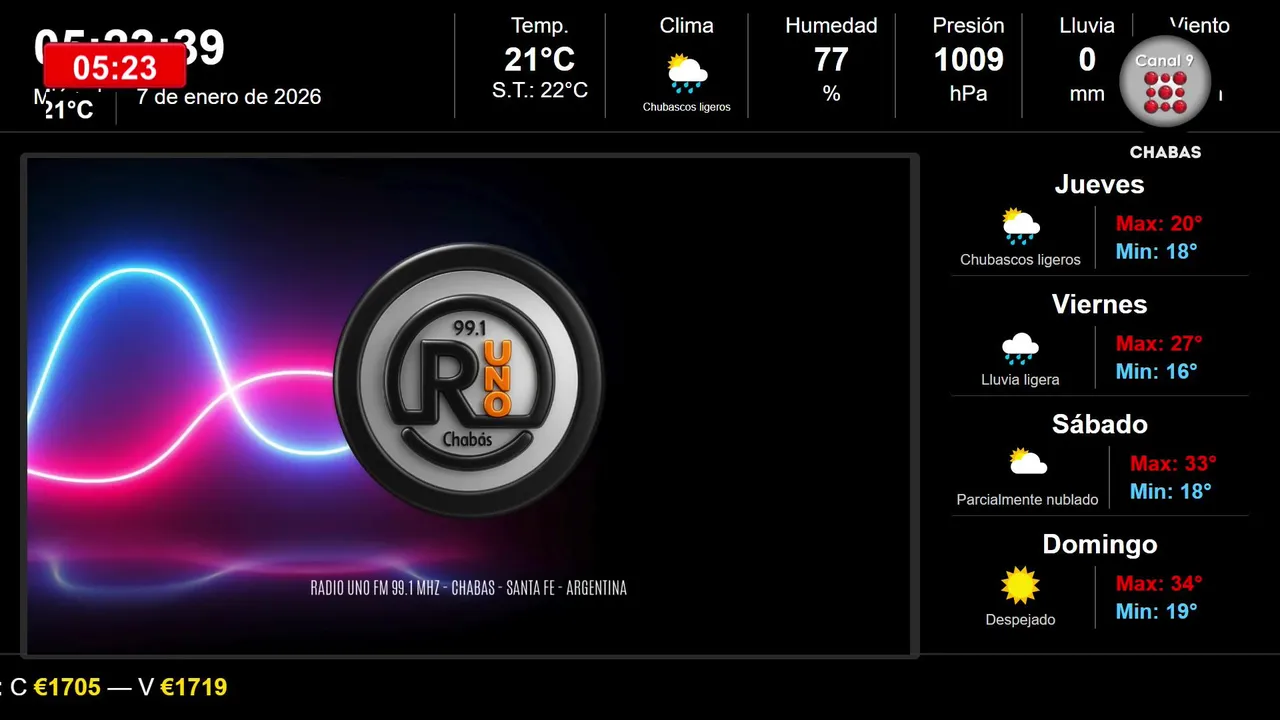Click 'Min: 18°' for Sábado
The width and height of the screenshot is (1280, 720).
click(x=1170, y=491)
